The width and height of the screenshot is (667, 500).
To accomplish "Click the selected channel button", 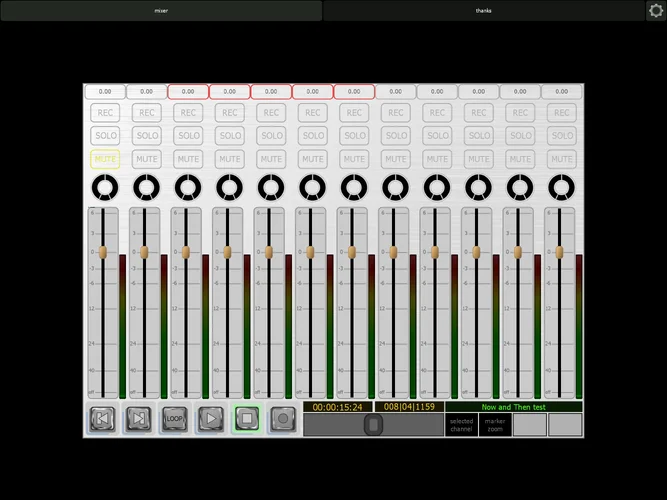I will (461, 425).
